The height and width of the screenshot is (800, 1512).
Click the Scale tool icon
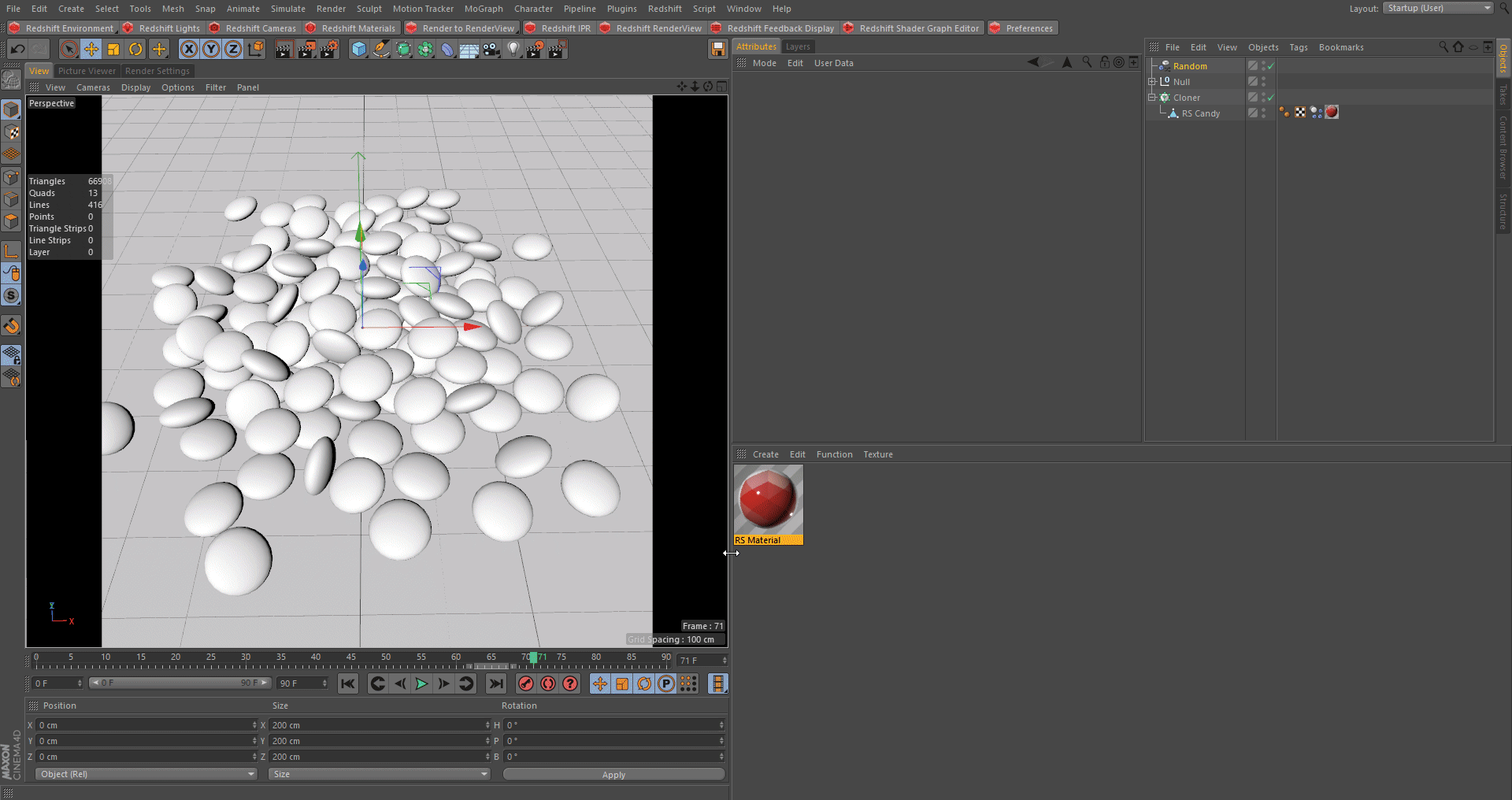click(x=113, y=50)
